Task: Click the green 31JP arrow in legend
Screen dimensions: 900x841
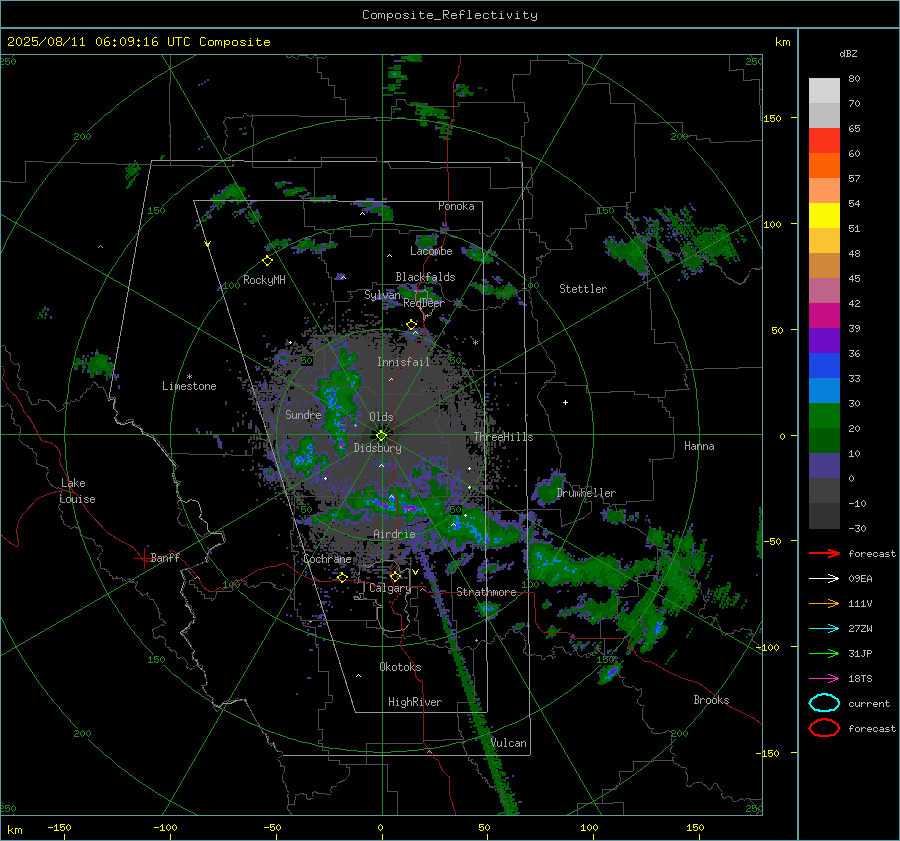Action: (x=824, y=653)
